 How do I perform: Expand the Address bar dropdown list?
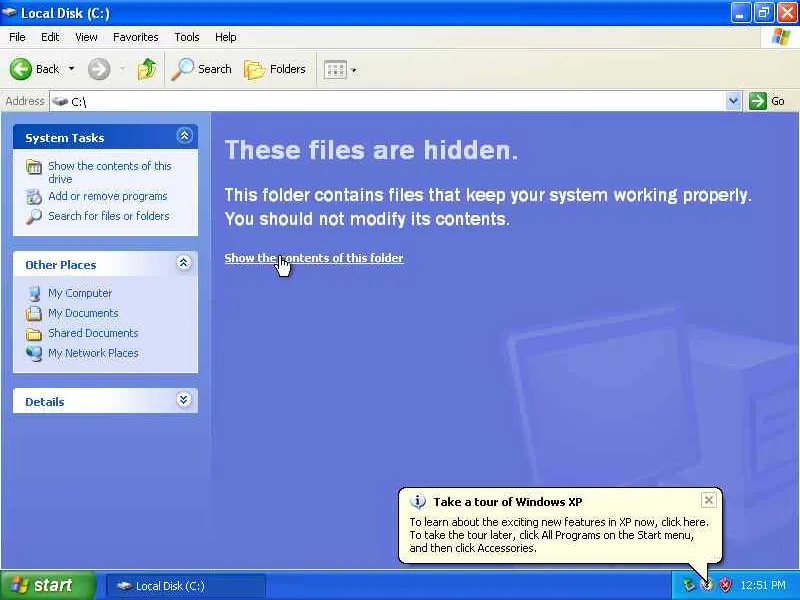(733, 101)
